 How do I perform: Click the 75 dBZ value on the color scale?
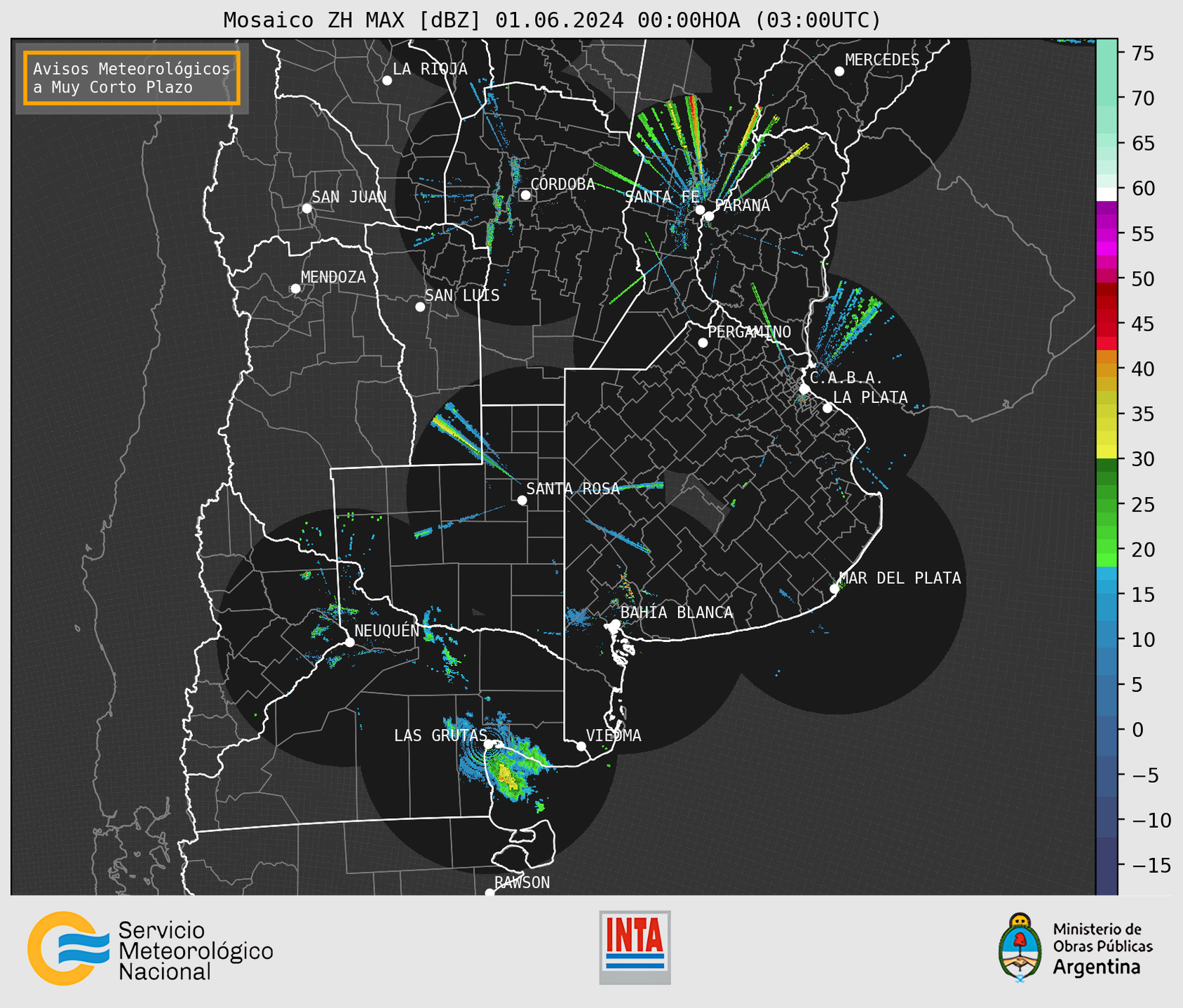tap(1142, 53)
